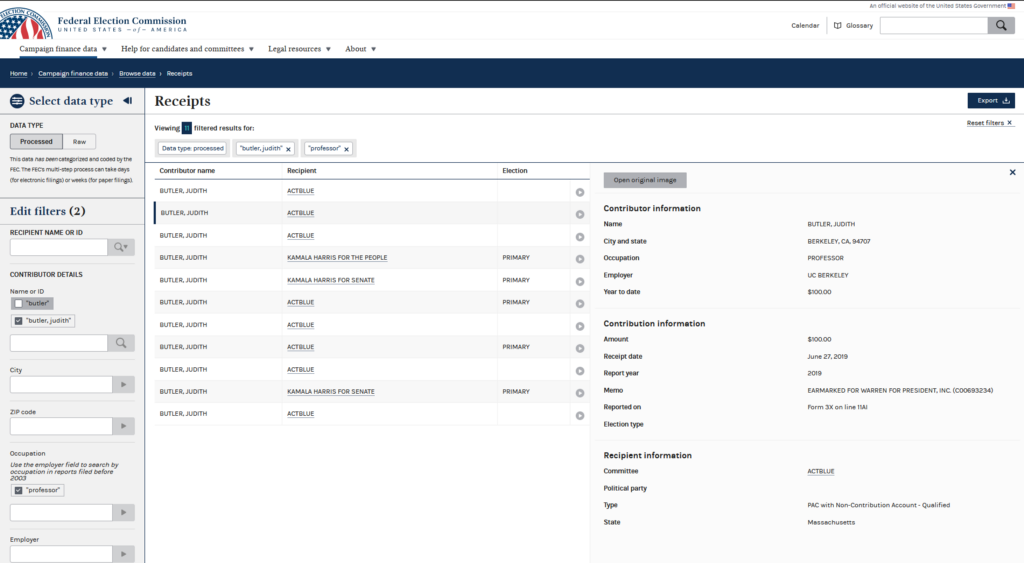The image size is (1024, 563).
Task: Expand the About menu
Action: tap(360, 49)
